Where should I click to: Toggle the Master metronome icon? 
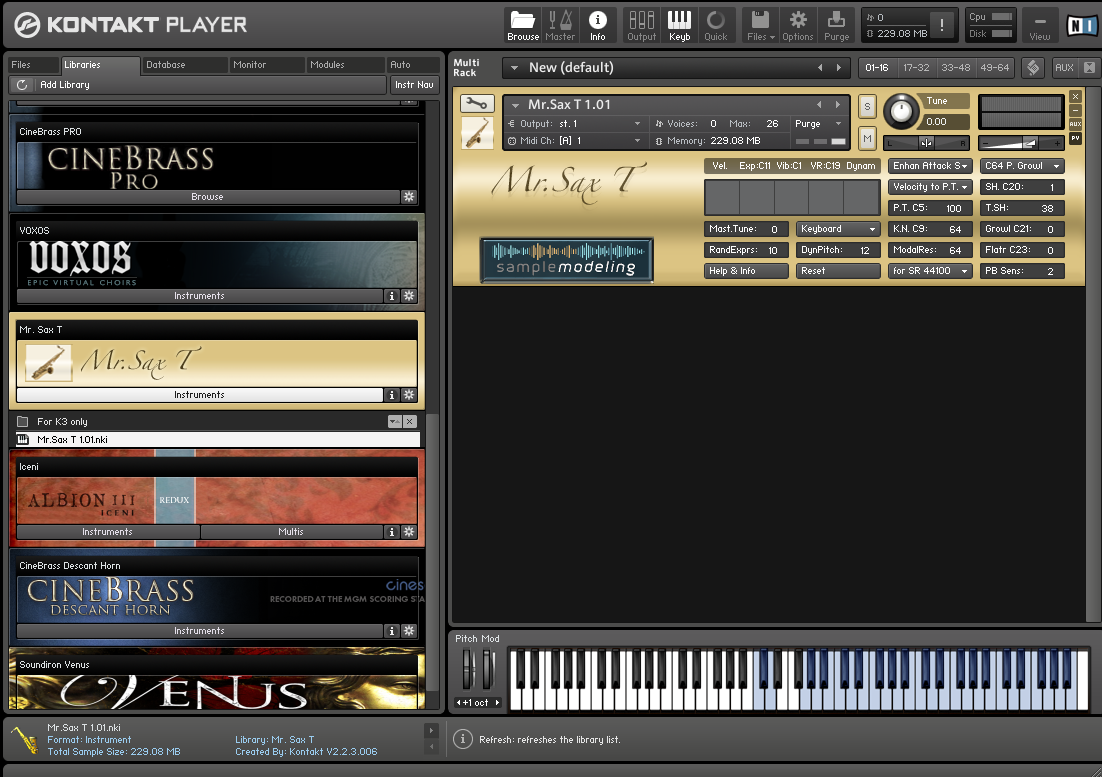560,25
